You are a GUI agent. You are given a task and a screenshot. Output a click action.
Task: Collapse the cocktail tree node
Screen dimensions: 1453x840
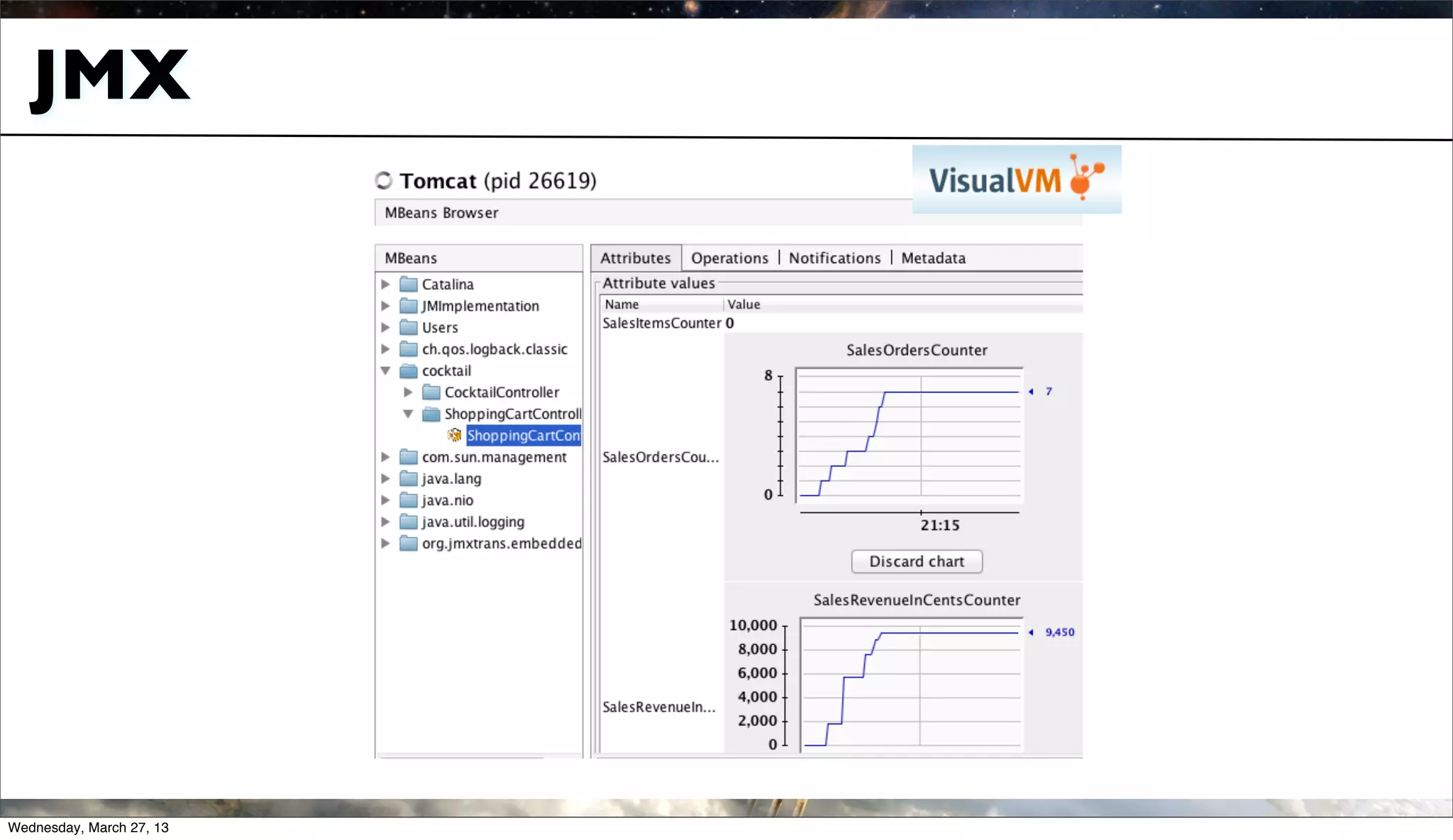(385, 370)
